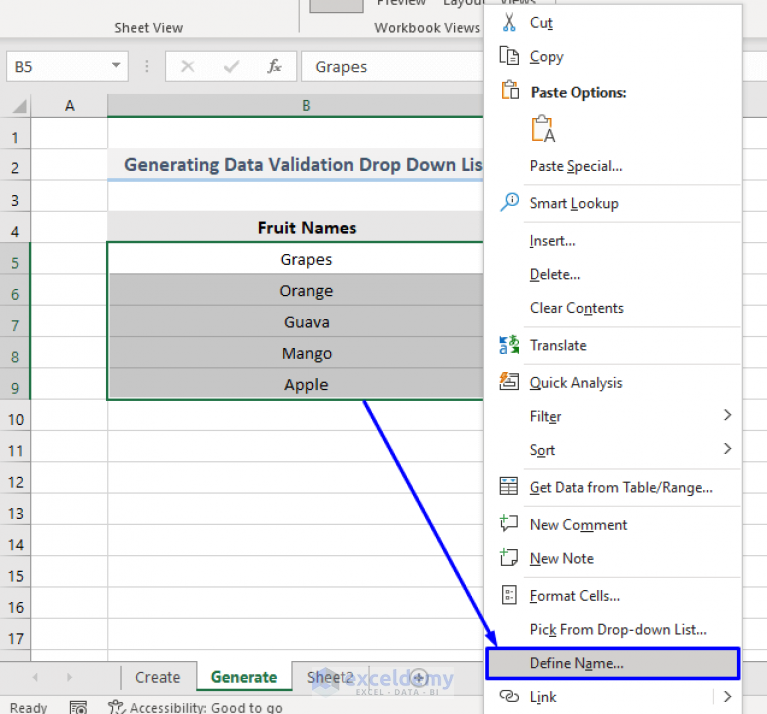This screenshot has width=767, height=714.
Task: Click the Copy pages icon
Action: pyautogui.click(x=509, y=56)
